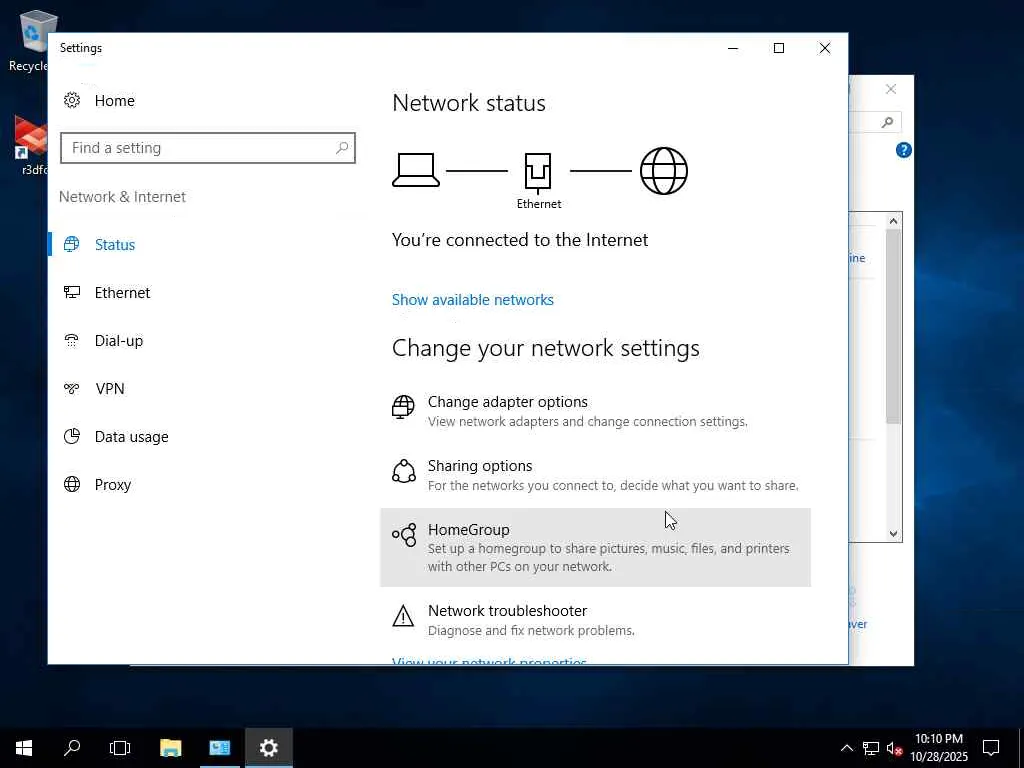Open Change adapter options
1024x768 pixels.
pyautogui.click(x=596, y=411)
